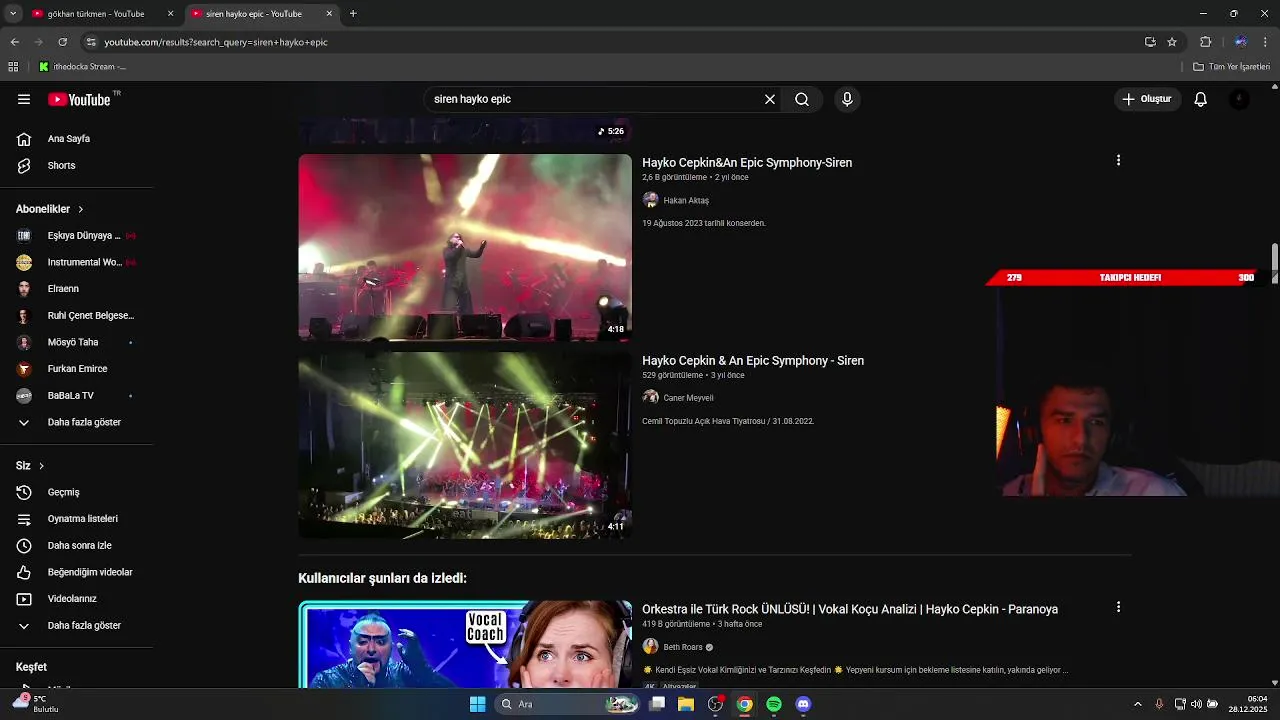Clear the search query with X
1280x720 pixels.
coord(770,99)
